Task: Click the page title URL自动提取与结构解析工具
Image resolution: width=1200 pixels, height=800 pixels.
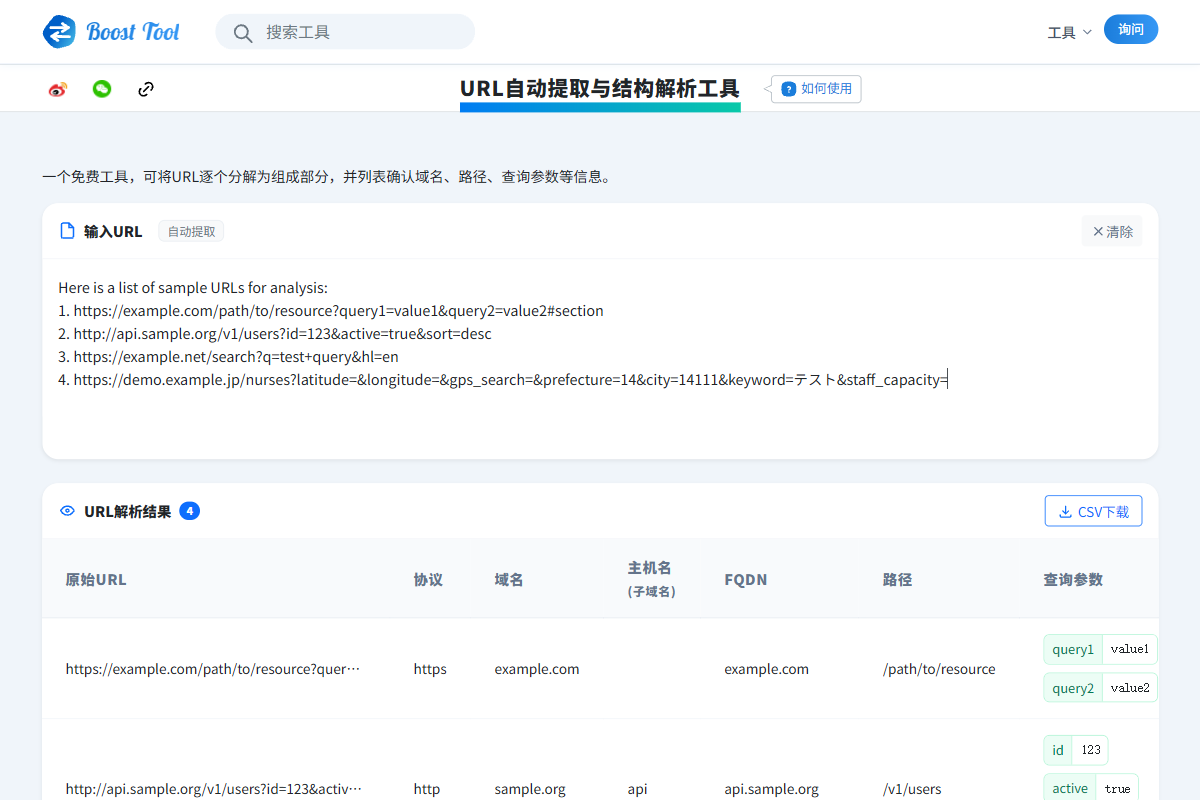Action: point(600,88)
